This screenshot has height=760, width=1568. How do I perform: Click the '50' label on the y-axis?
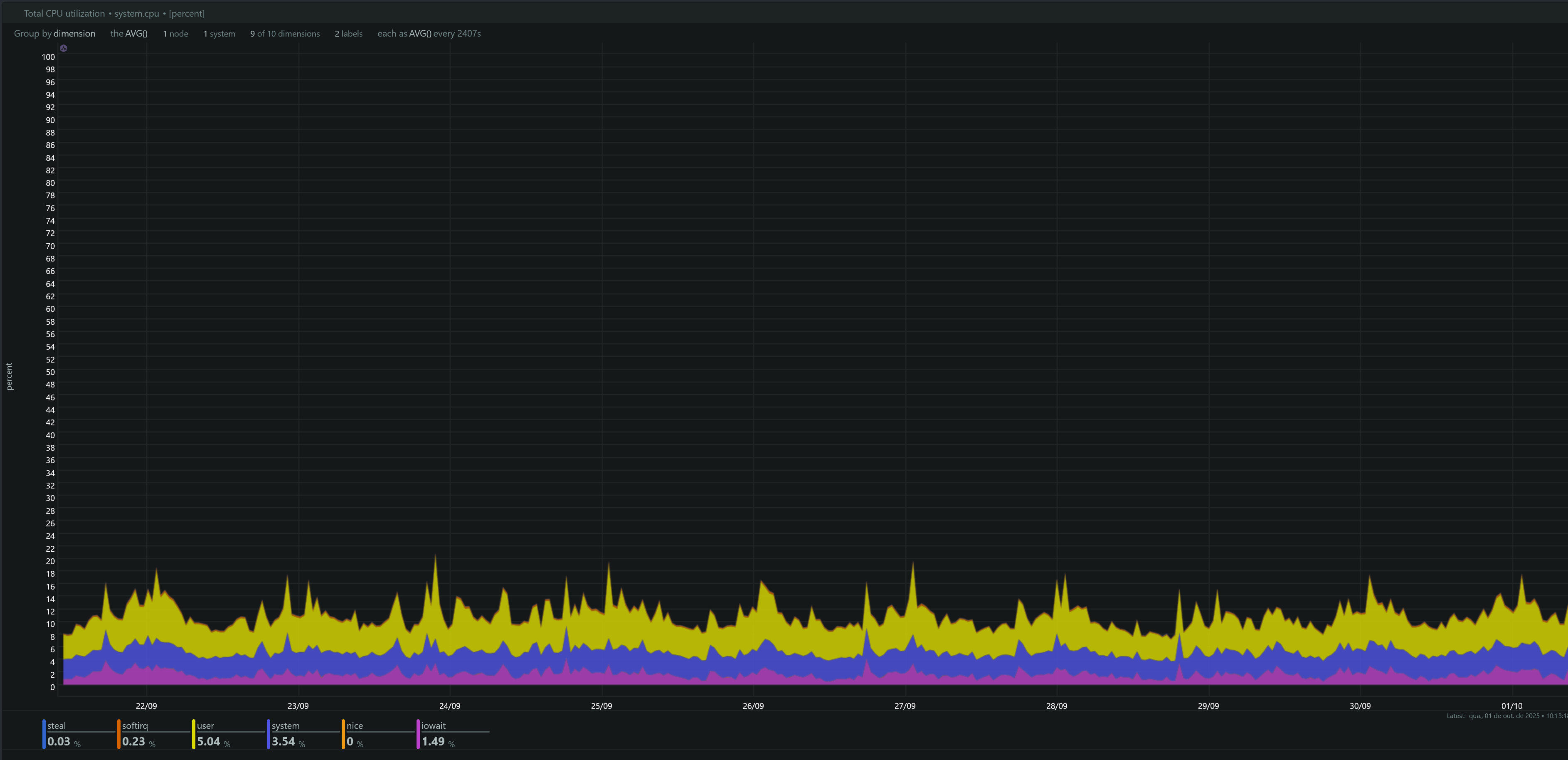50,372
